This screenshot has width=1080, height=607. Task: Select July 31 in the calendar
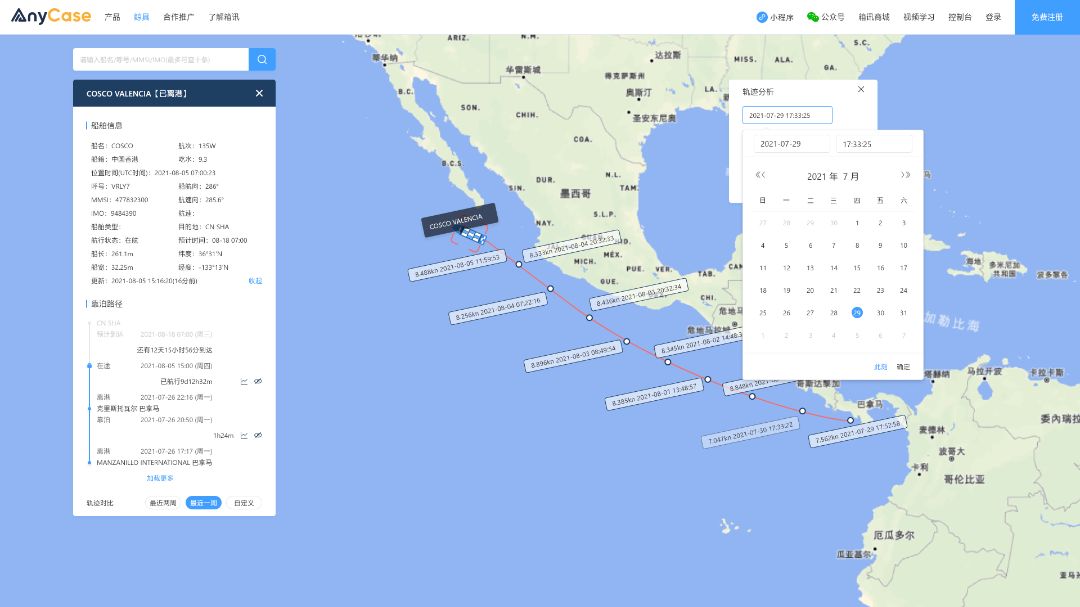904,313
